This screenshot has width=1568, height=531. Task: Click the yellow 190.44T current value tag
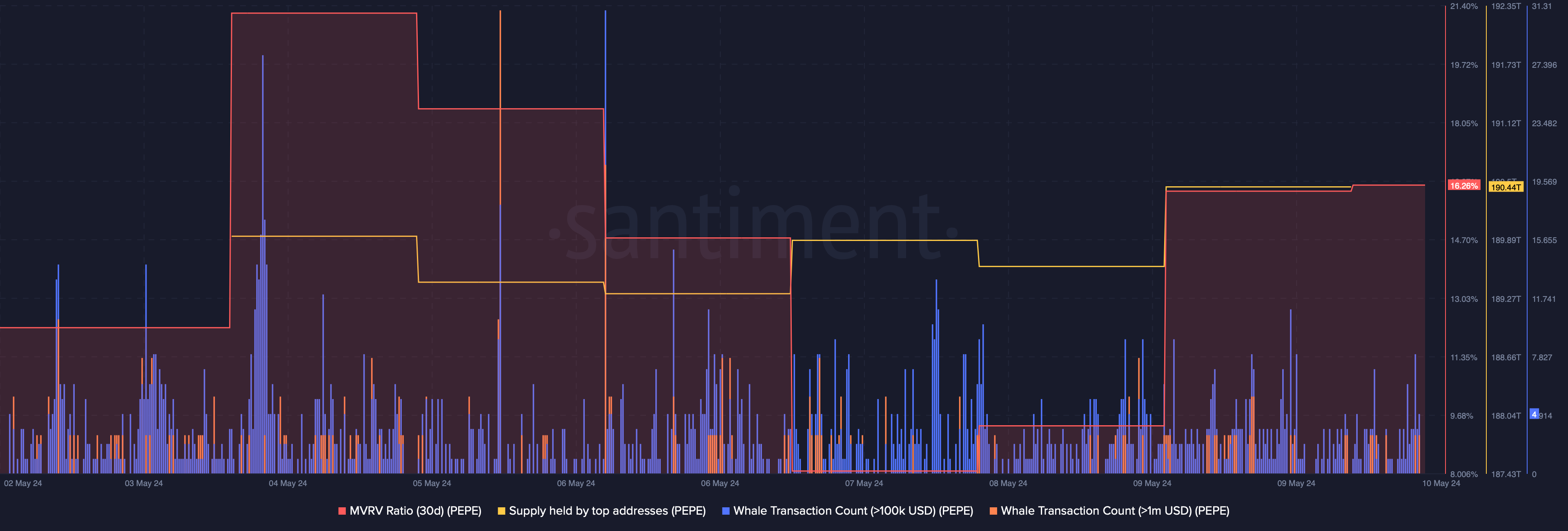pos(1506,187)
